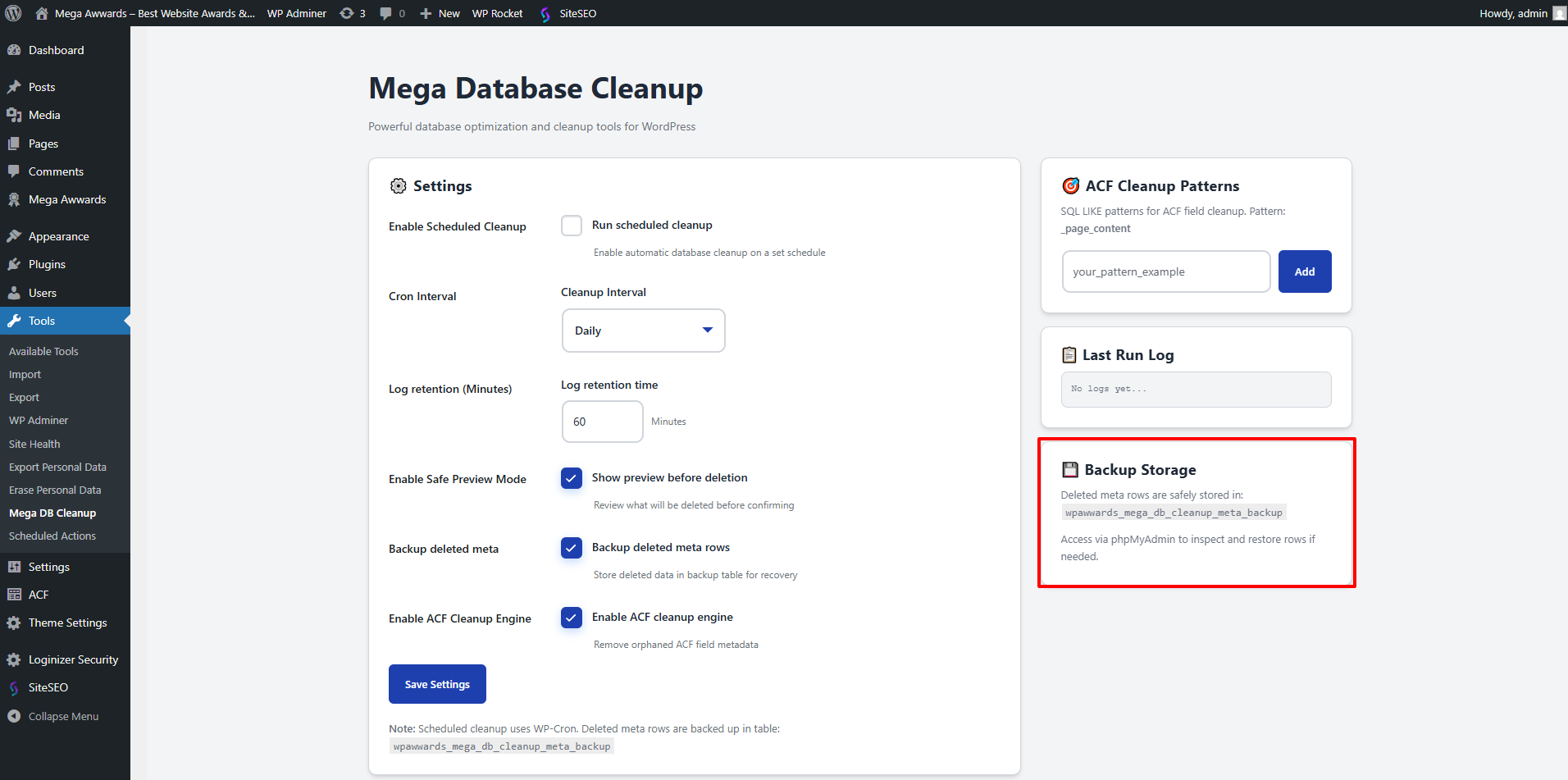Click the WordPress logo icon
The height and width of the screenshot is (780, 1568).
tap(13, 13)
